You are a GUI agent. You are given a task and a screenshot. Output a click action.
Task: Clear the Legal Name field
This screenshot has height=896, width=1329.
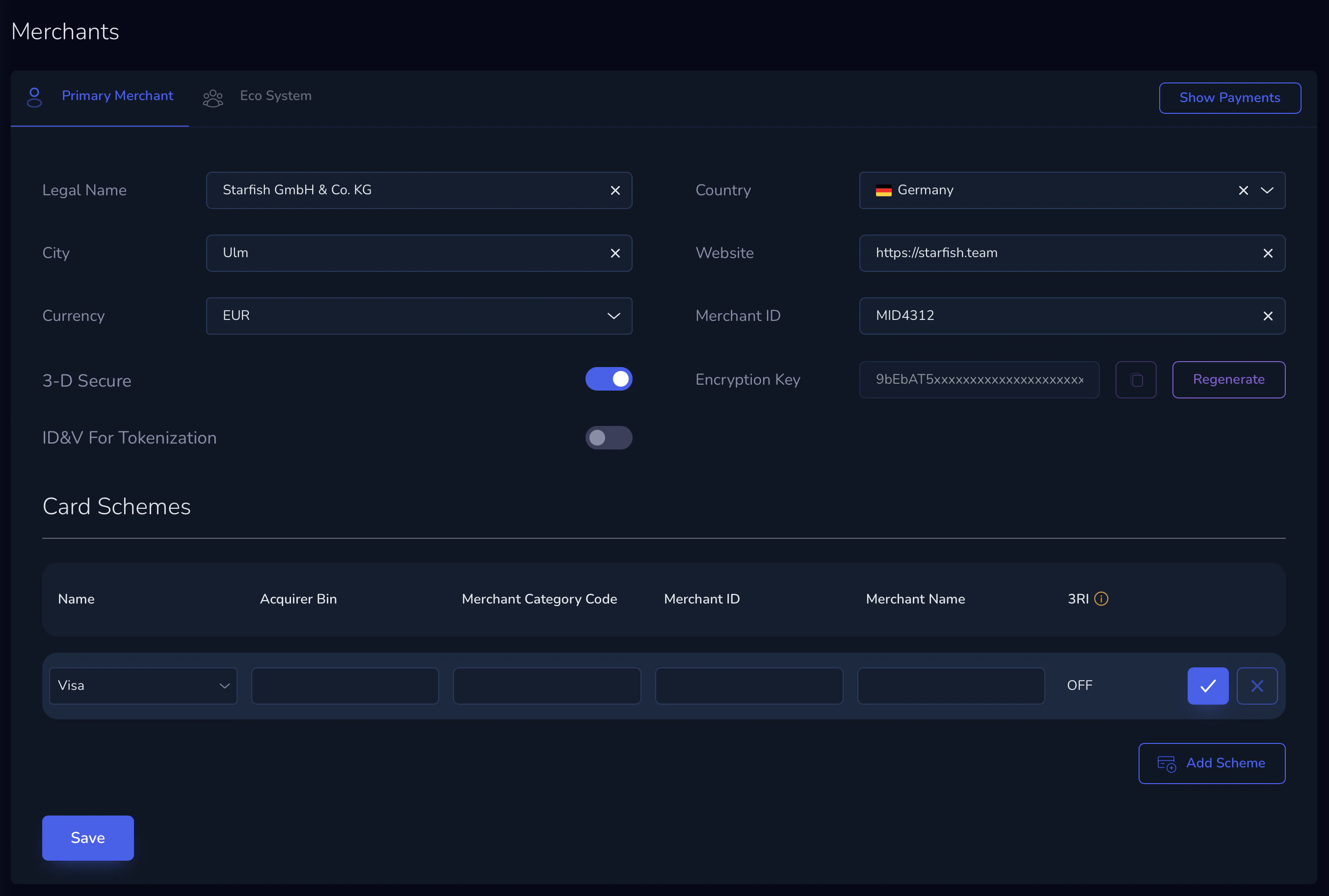[616, 190]
